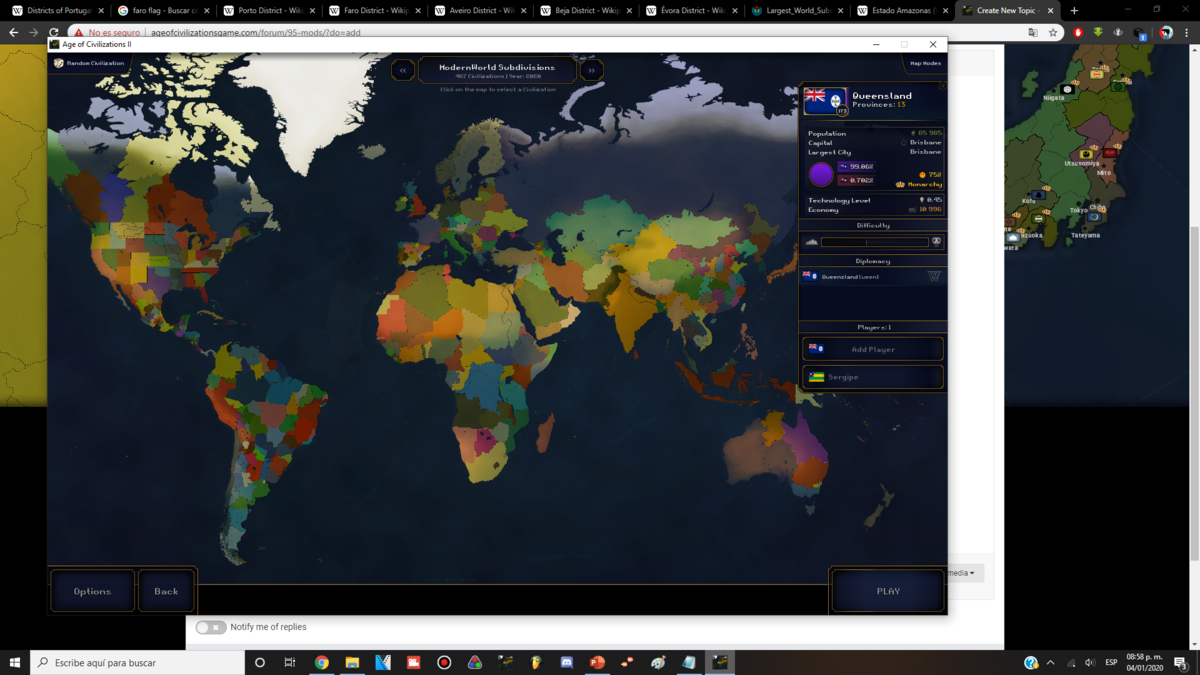
Task: Open a new Chrome tab
Action: [x=1074, y=10]
